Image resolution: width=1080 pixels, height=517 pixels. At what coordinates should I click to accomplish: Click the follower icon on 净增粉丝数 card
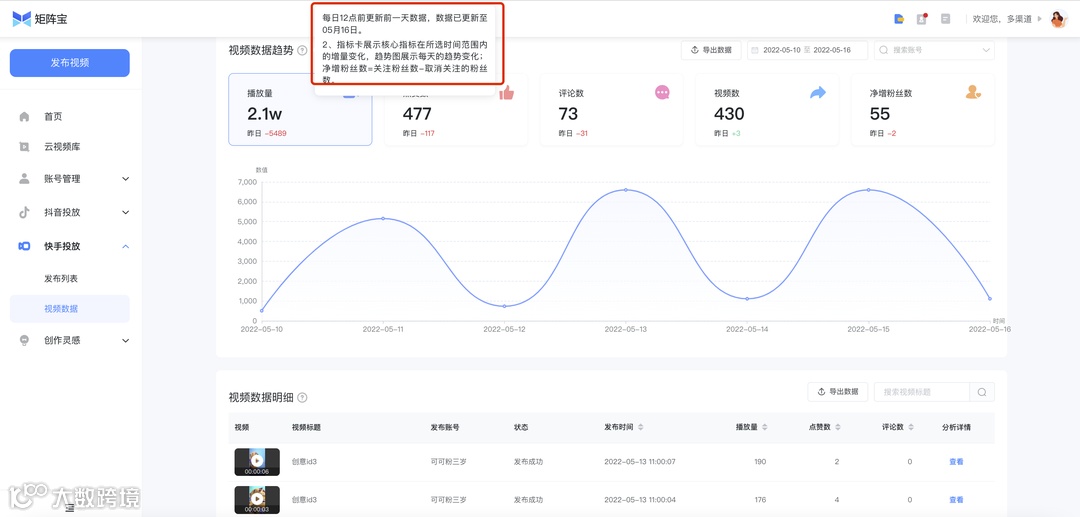(x=973, y=92)
